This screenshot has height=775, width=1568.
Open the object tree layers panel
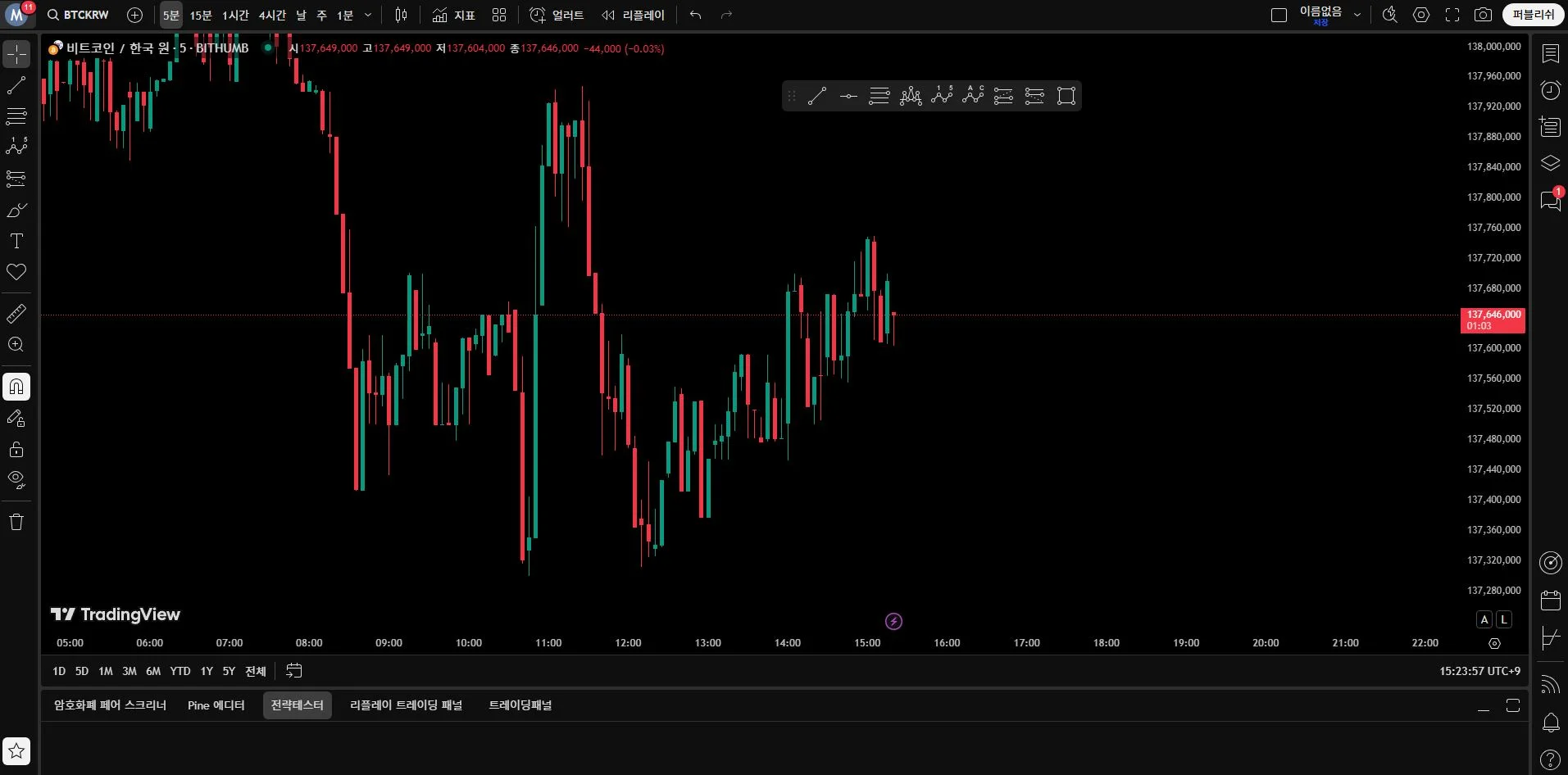tap(1550, 162)
